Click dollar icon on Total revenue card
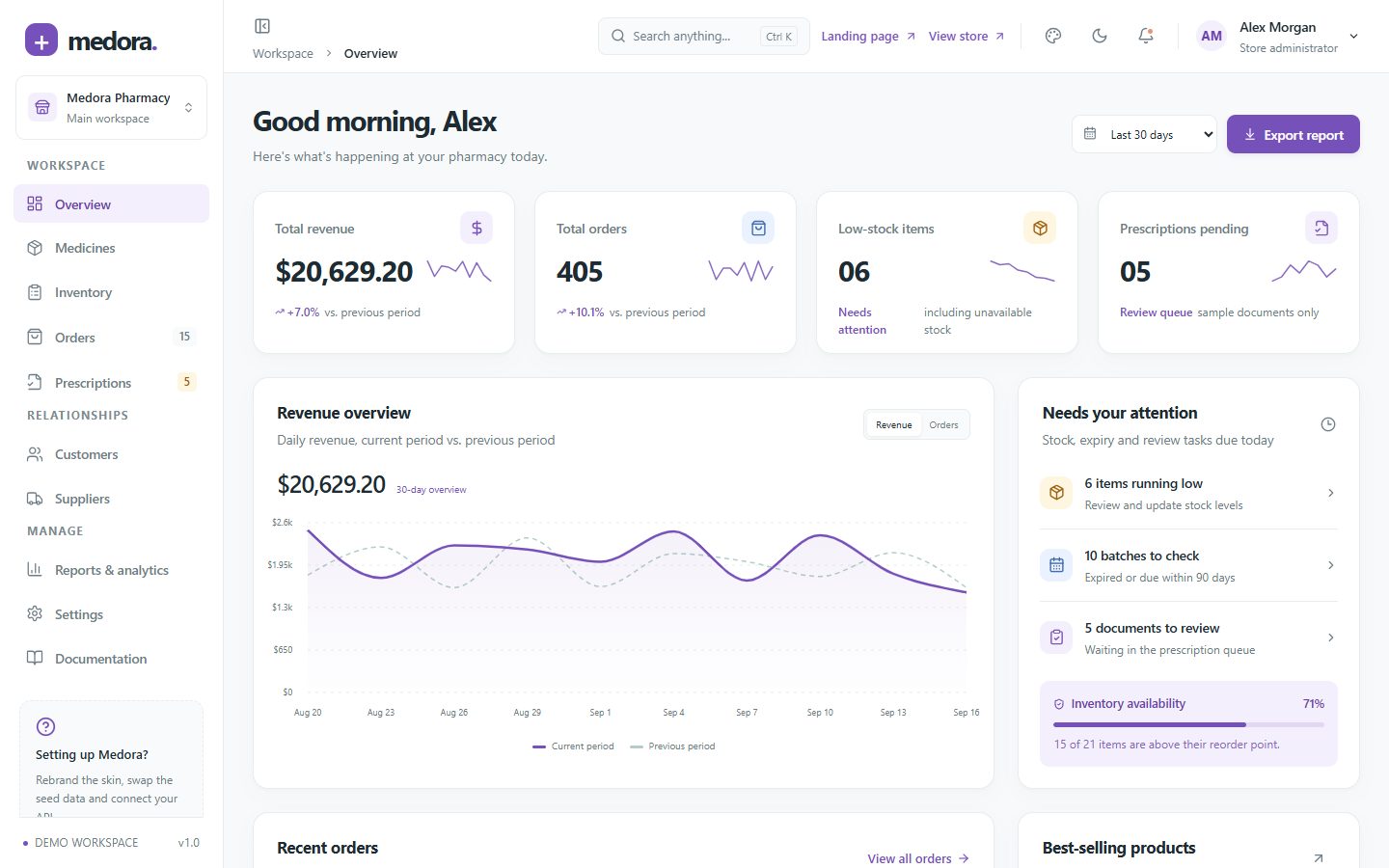1389x868 pixels. click(477, 229)
